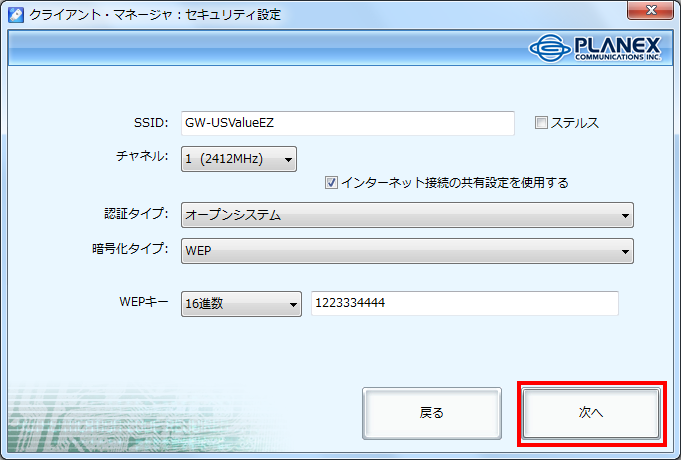Screen dimensions: 681x460
Task: Uncheck the インターネット接続の共有設定 checkbox
Action: pos(332,183)
